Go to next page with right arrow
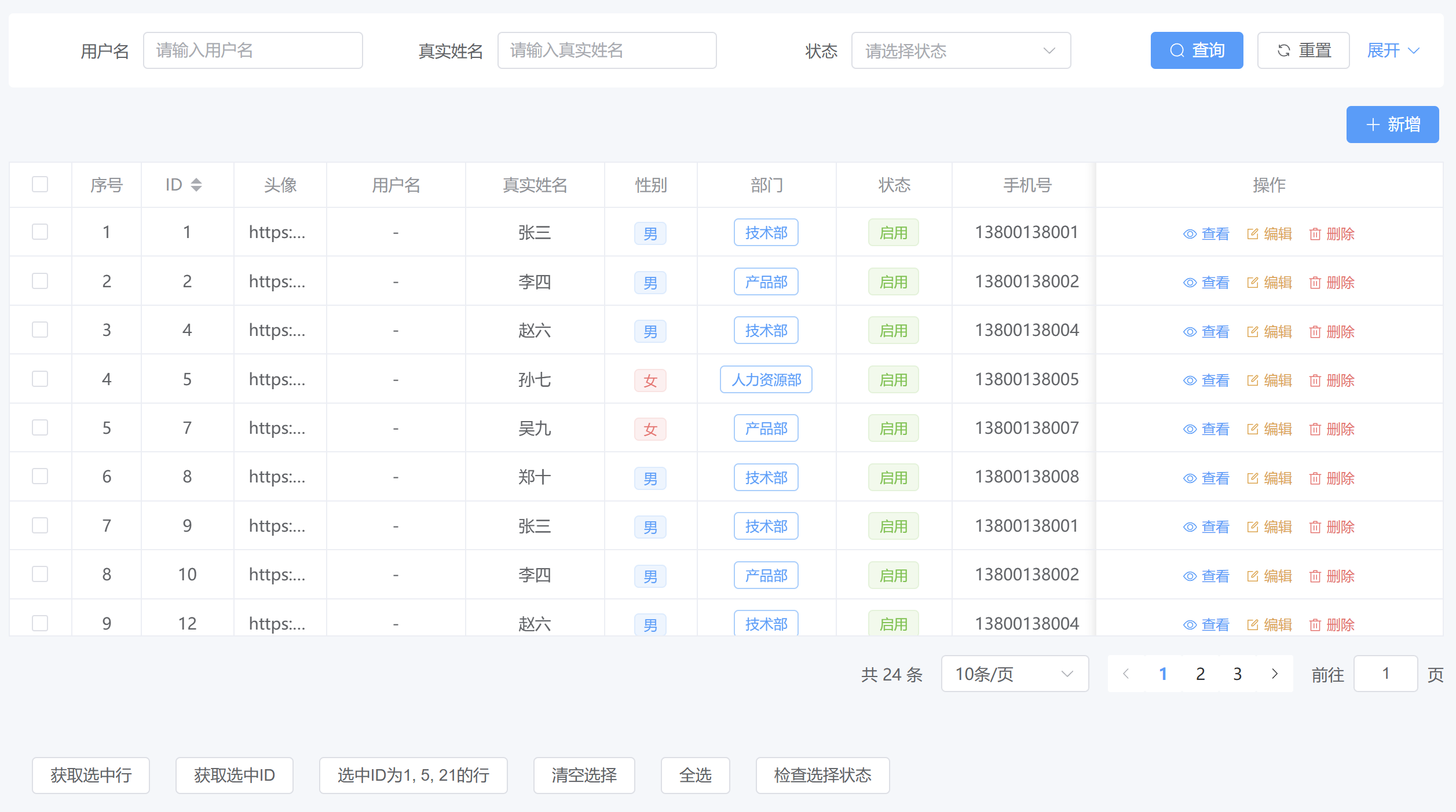Image resolution: width=1456 pixels, height=812 pixels. click(x=1274, y=674)
